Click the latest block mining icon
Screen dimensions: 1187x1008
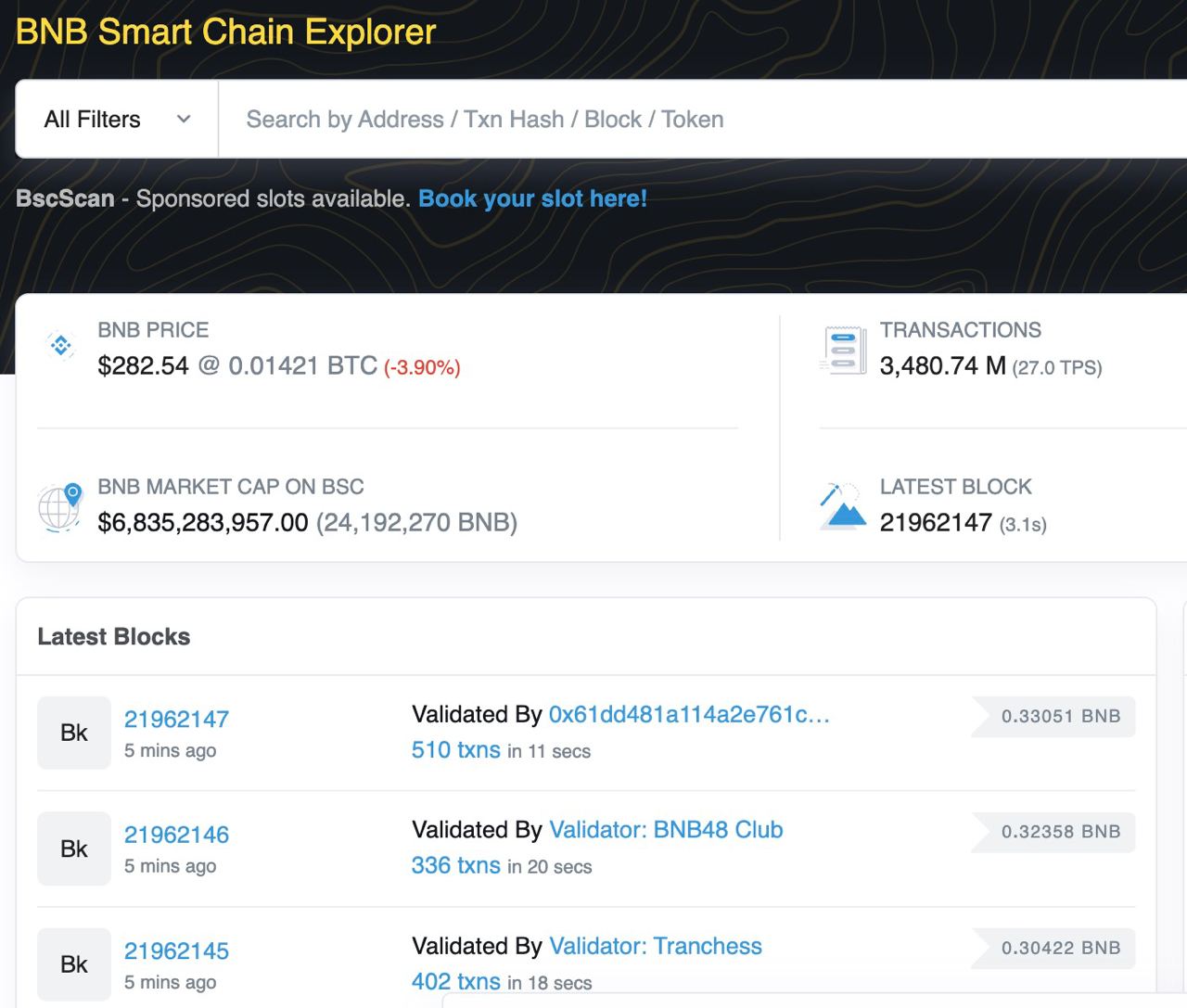[x=842, y=505]
